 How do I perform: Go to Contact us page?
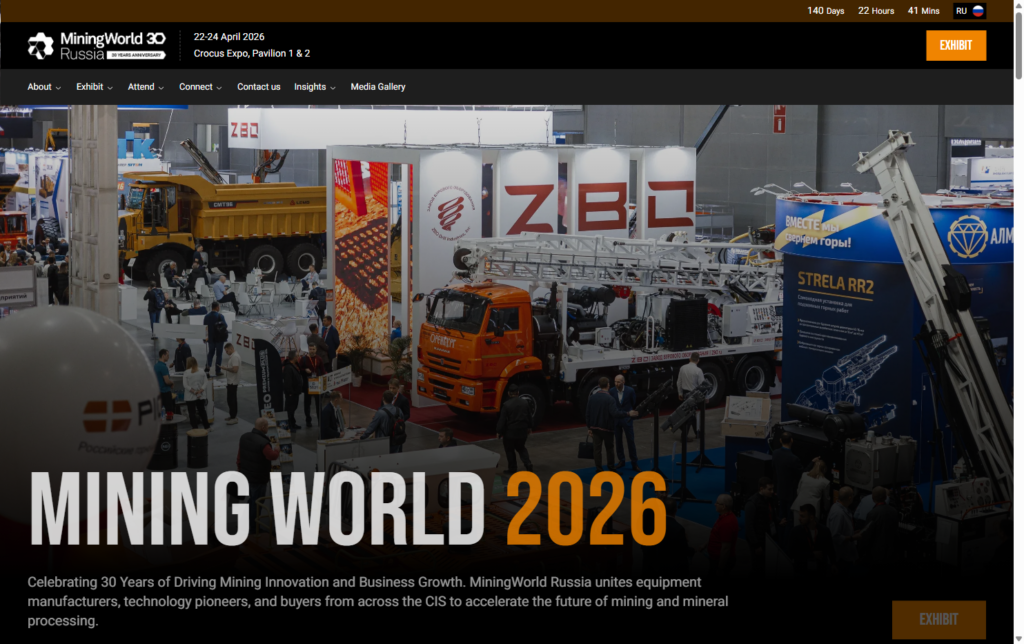258,87
